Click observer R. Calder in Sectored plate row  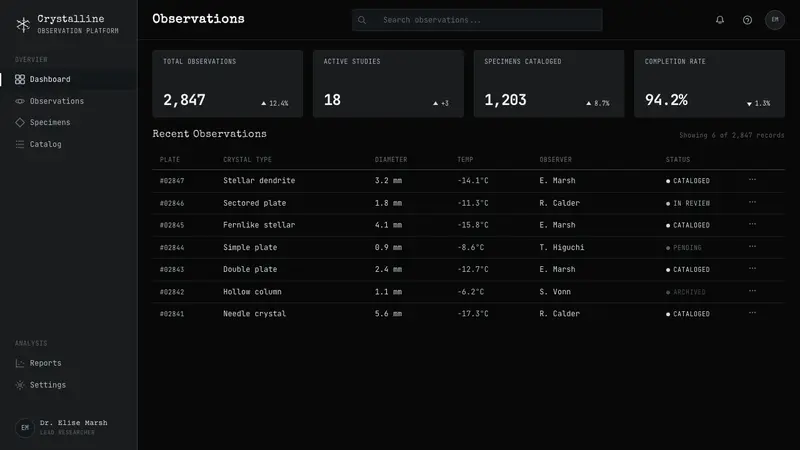tap(560, 203)
